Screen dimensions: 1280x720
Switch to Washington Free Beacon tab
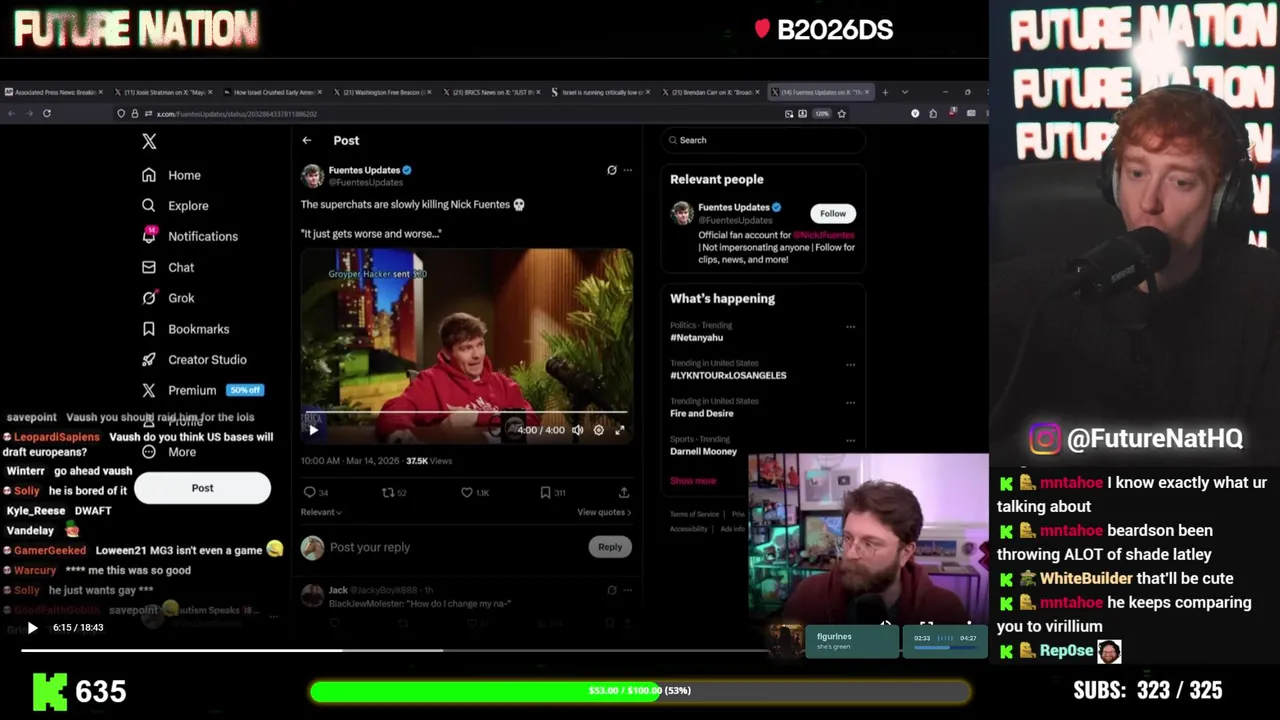pos(384,92)
